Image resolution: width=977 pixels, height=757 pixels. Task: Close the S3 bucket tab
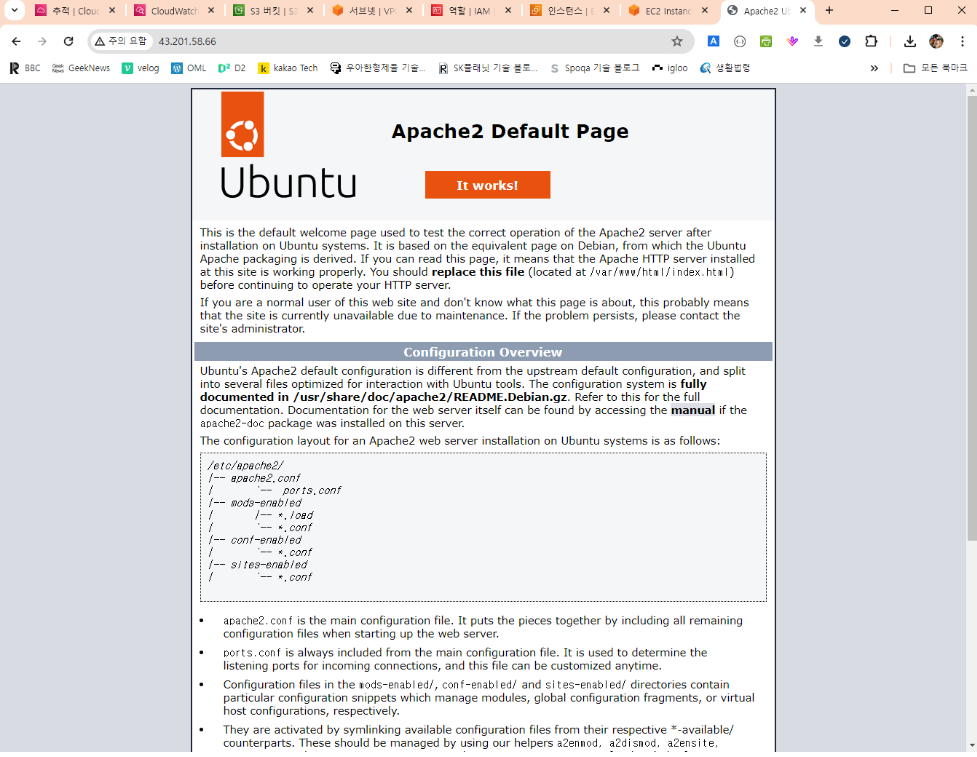click(x=310, y=11)
